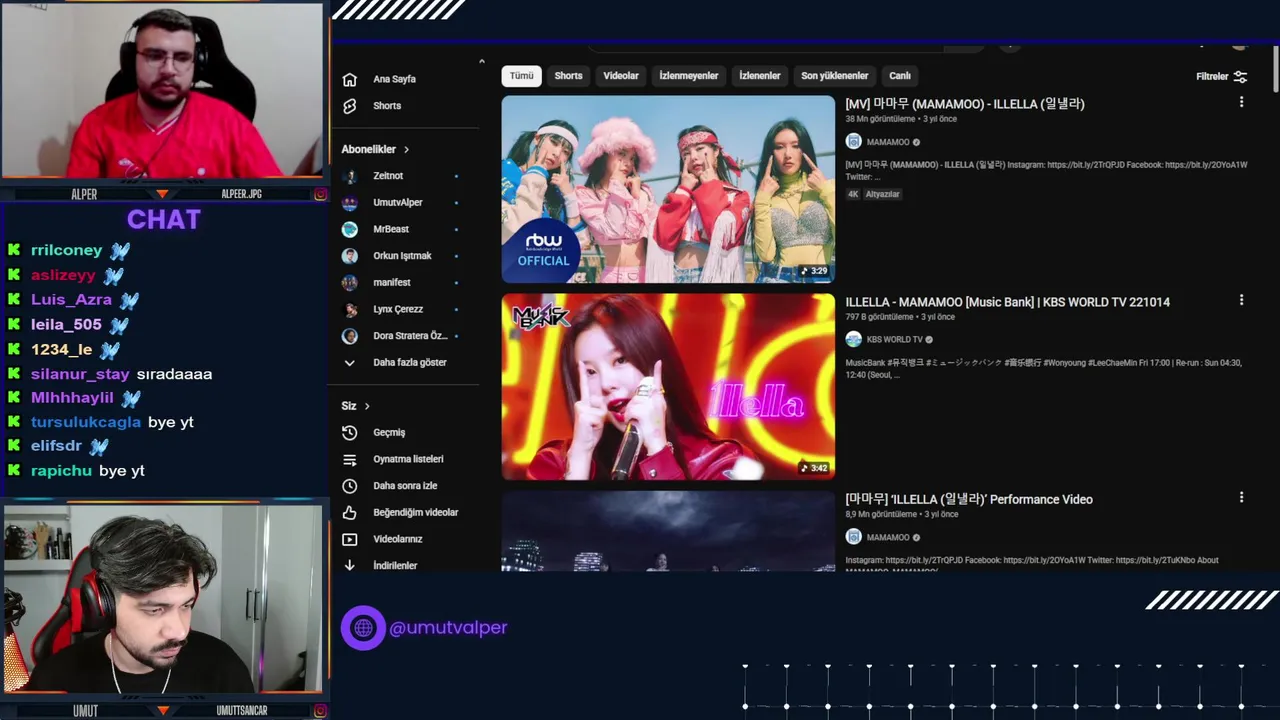Click the @umutvalper handle text
Screen dimensions: 1280x720
coord(448,628)
